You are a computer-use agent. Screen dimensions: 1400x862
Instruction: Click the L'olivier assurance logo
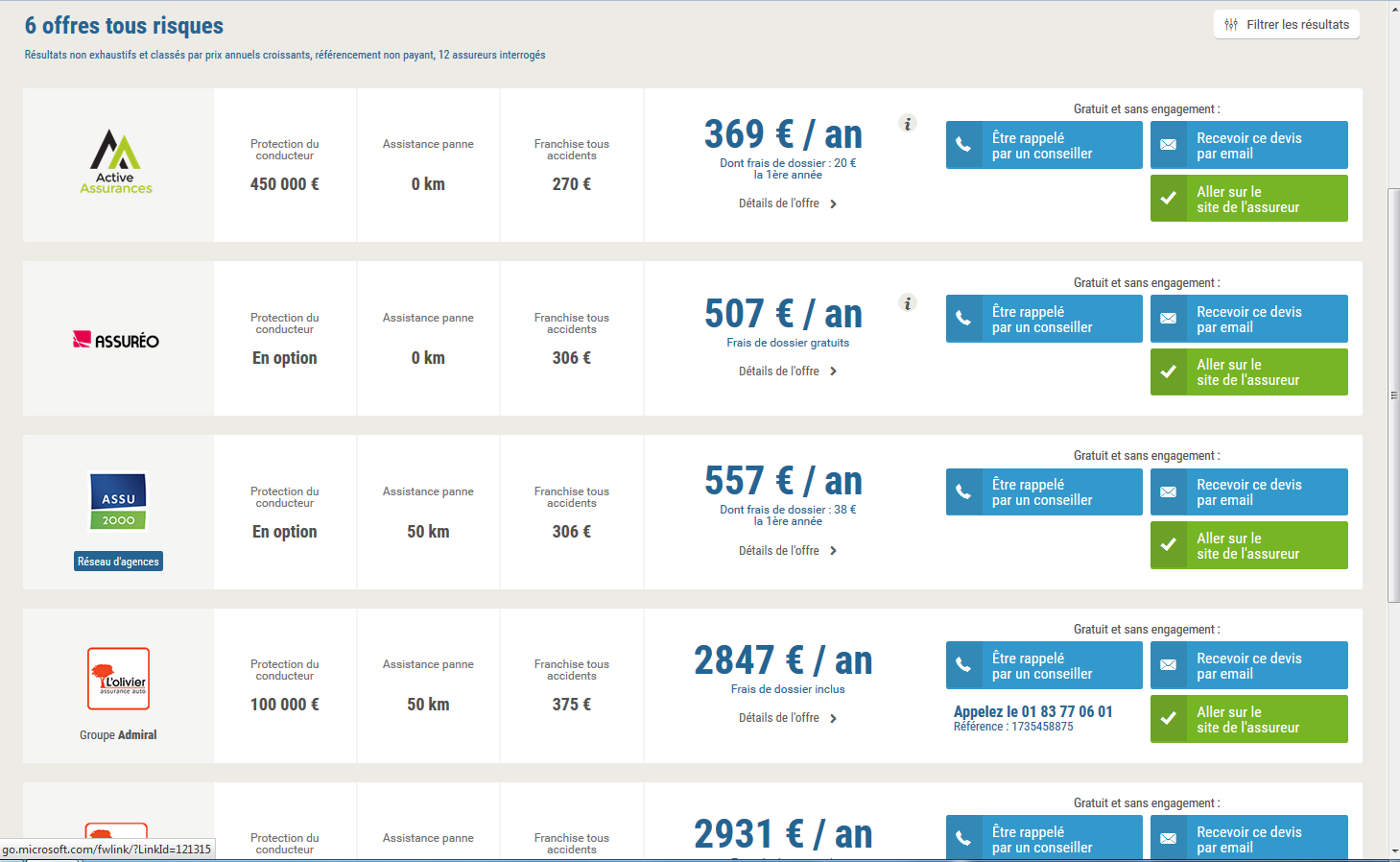pos(118,679)
